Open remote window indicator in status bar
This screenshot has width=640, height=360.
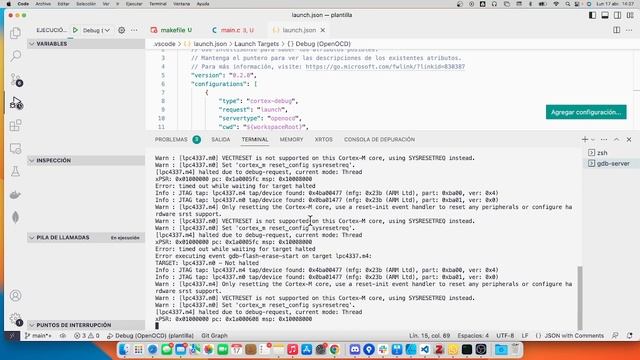[12, 336]
